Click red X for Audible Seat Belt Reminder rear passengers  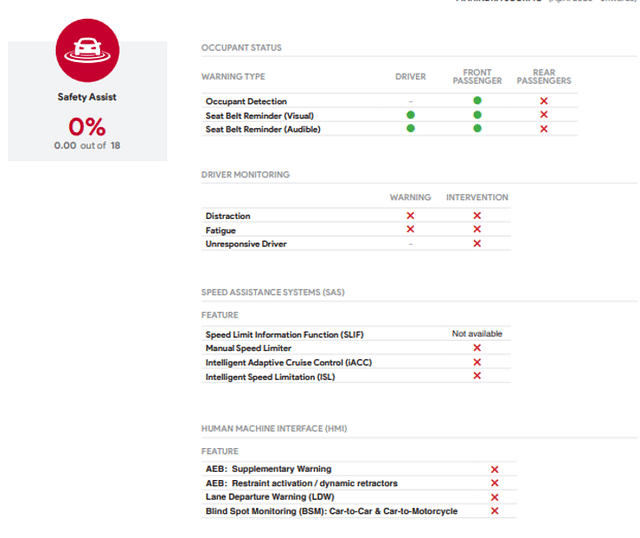click(x=544, y=129)
